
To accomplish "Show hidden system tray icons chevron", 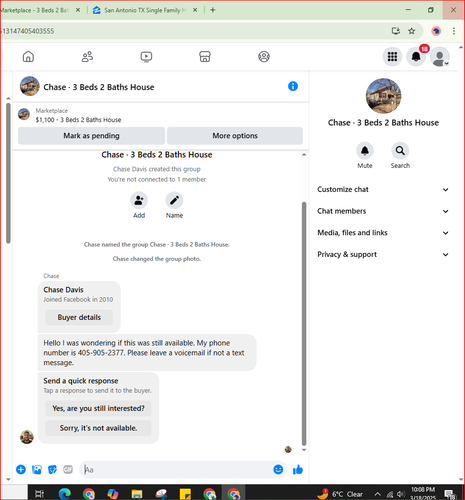I will tap(377, 494).
